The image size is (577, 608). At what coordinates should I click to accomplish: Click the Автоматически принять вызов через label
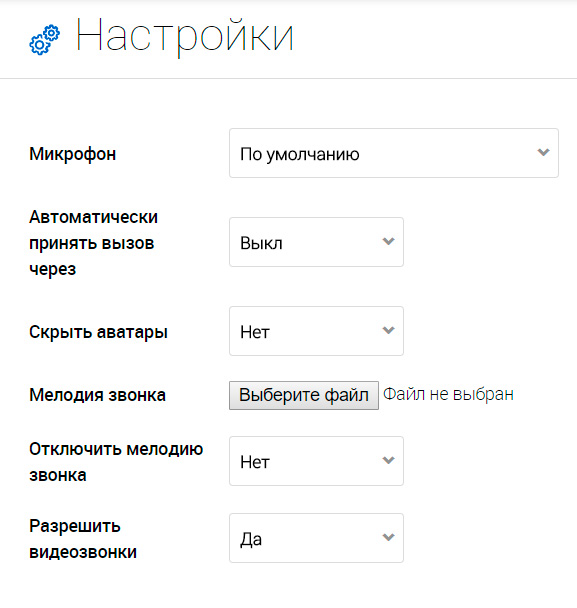(x=93, y=243)
